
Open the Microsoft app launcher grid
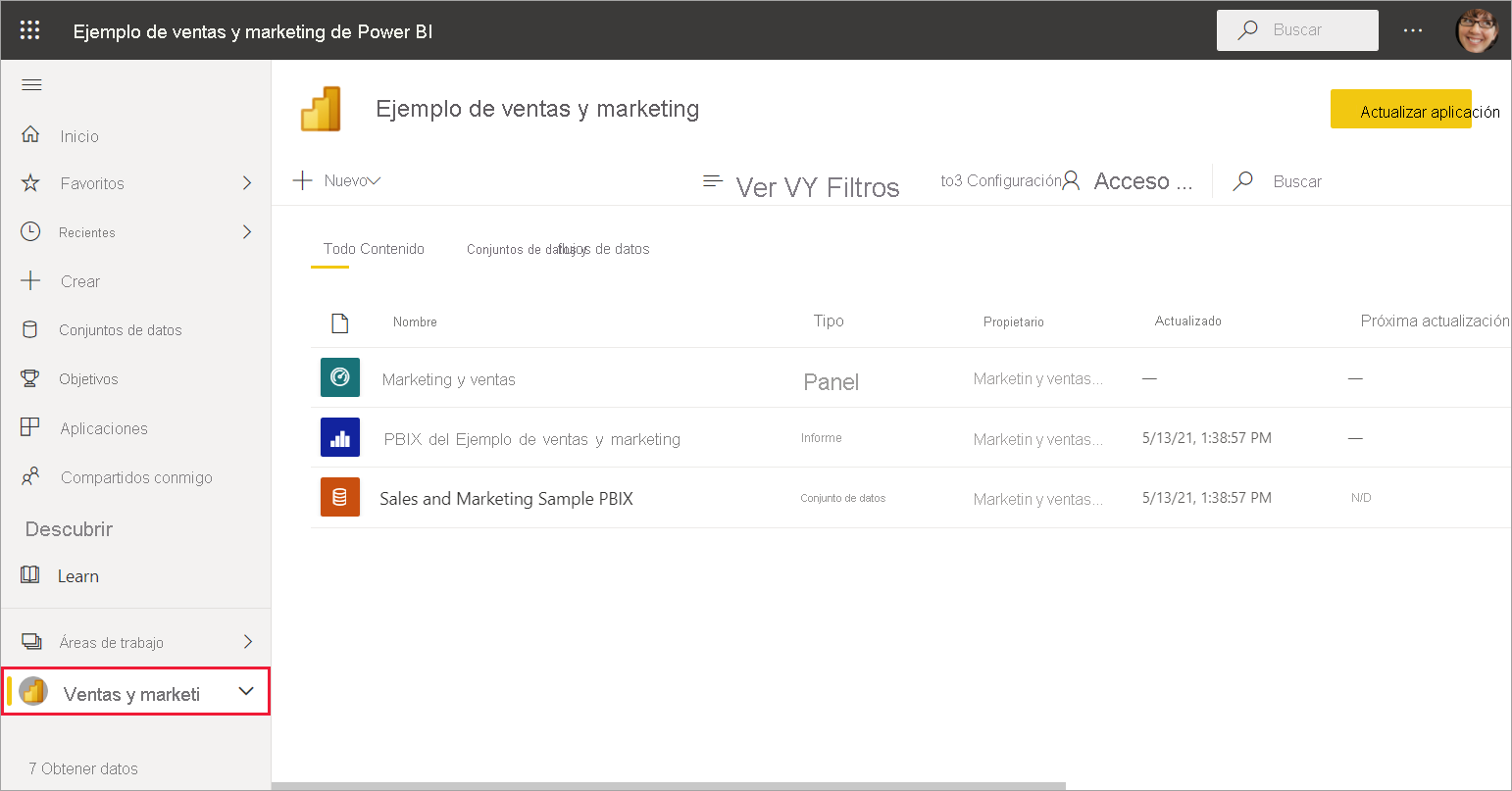(29, 29)
